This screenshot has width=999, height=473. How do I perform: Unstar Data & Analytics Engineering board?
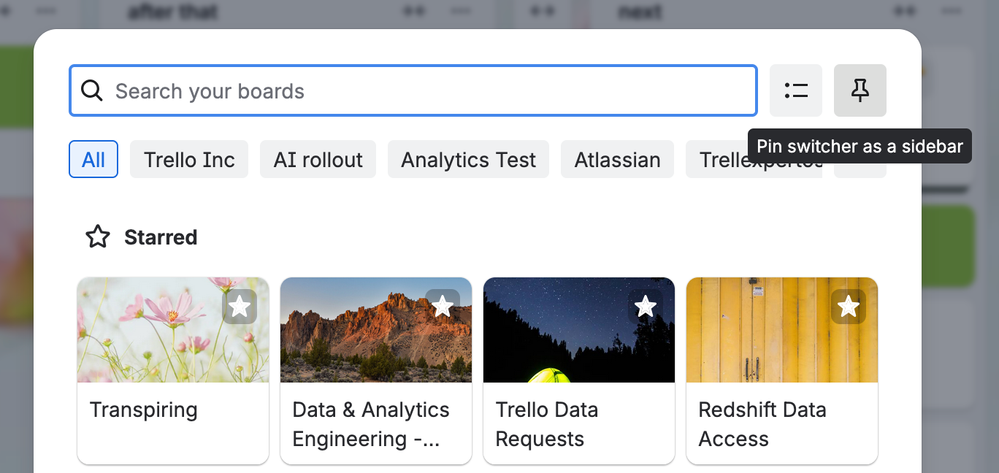[x=442, y=307]
